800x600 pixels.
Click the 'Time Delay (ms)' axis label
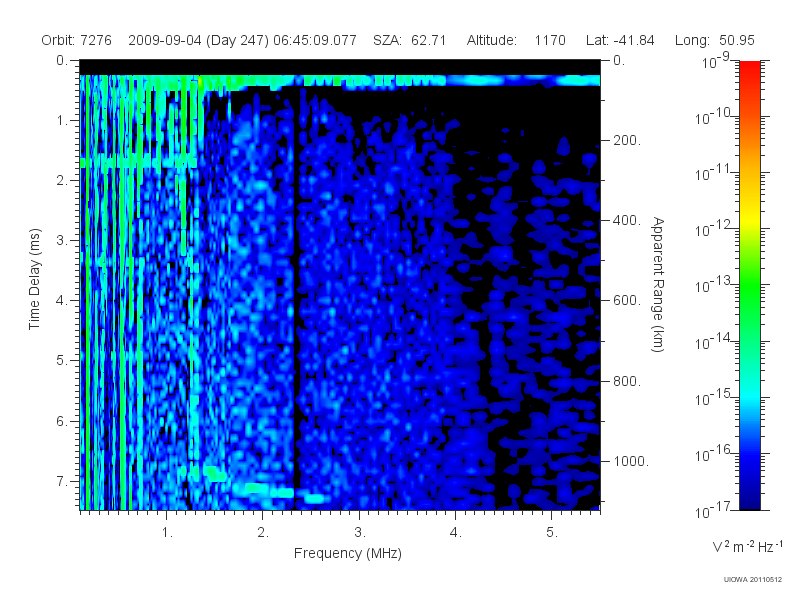[x=34, y=279]
